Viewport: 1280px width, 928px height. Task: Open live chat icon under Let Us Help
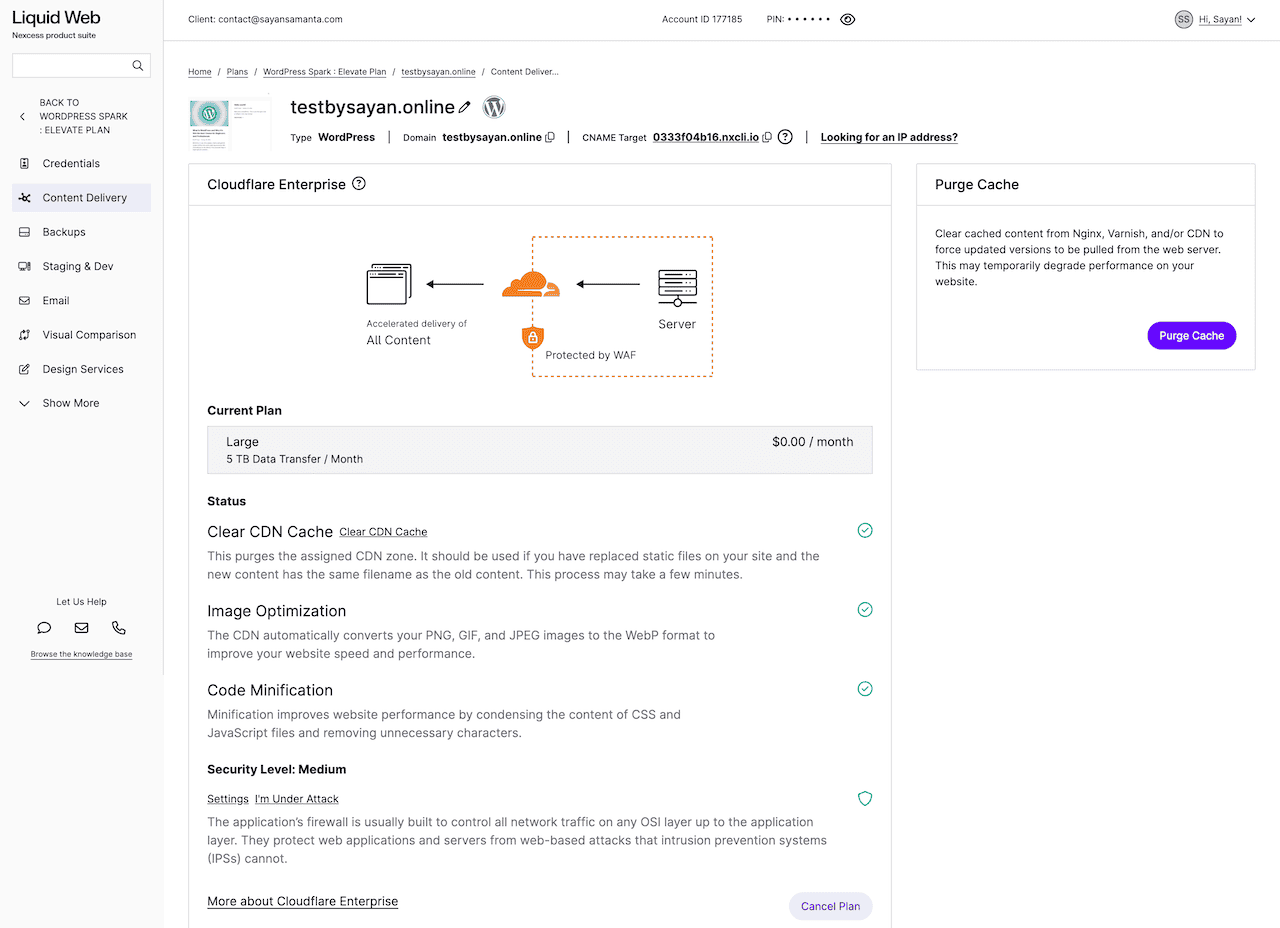click(44, 628)
